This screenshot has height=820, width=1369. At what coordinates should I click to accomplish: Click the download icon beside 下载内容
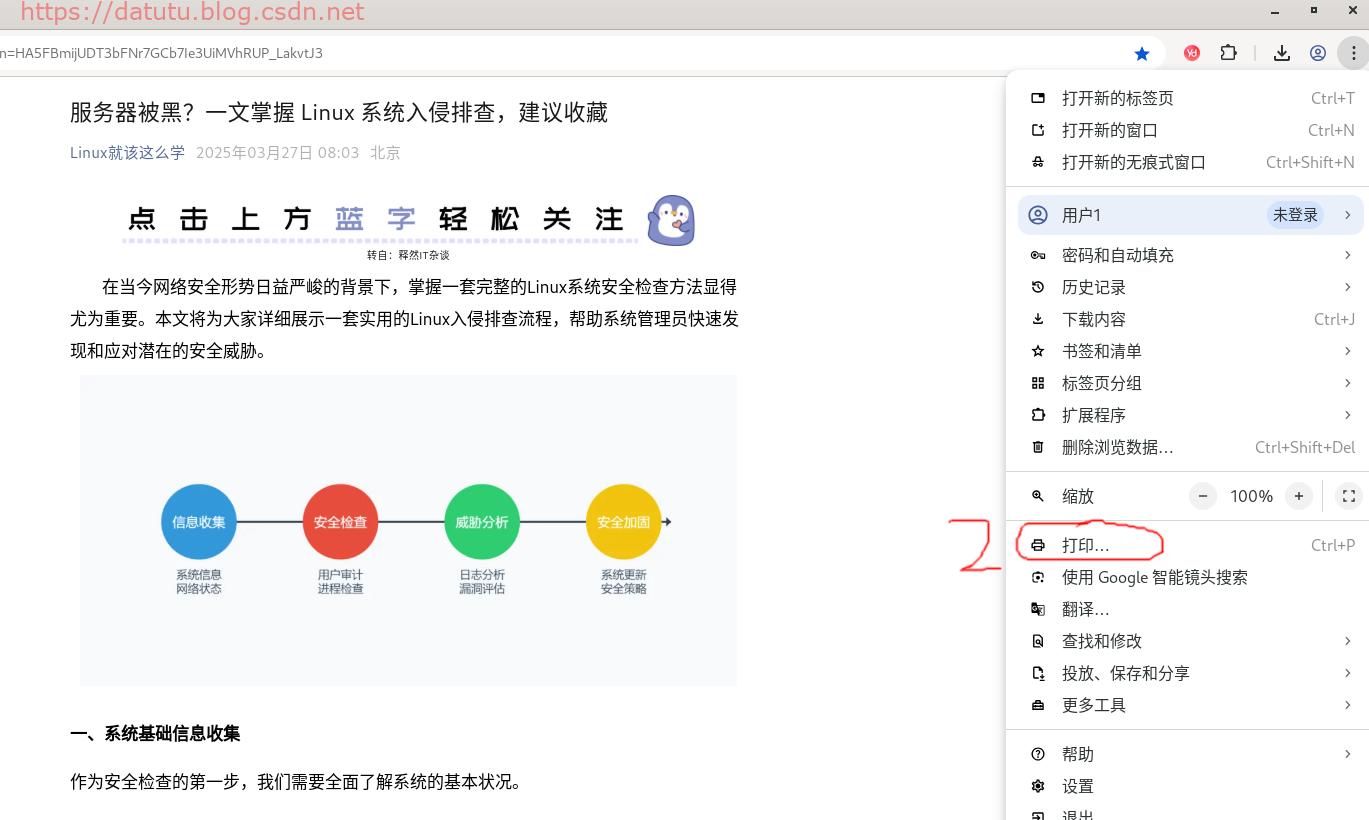[x=1038, y=319]
